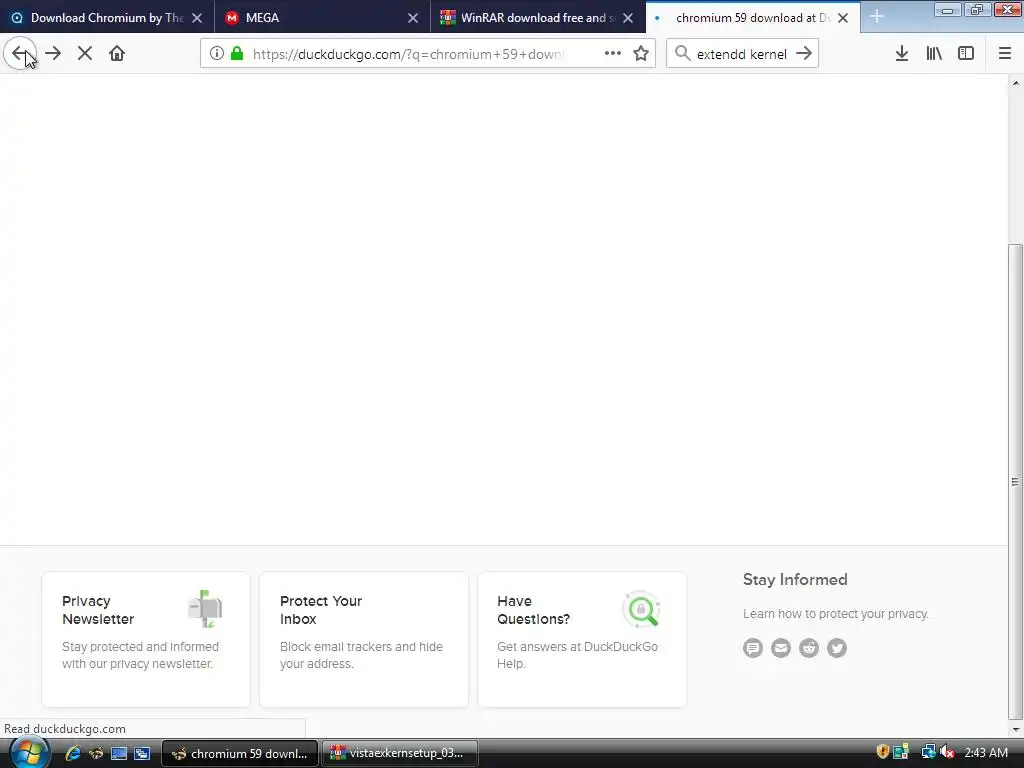Open the Library icon in toolbar

click(934, 54)
